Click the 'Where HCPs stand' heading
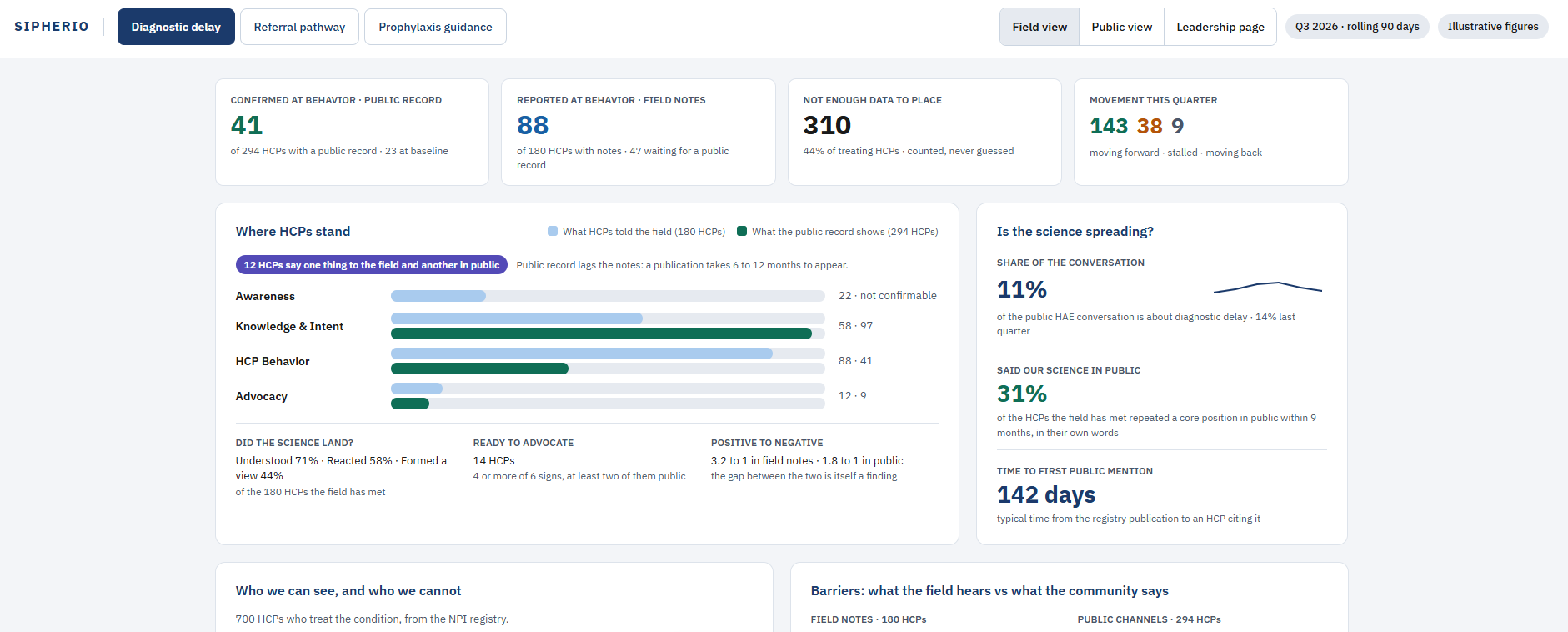 click(x=293, y=232)
